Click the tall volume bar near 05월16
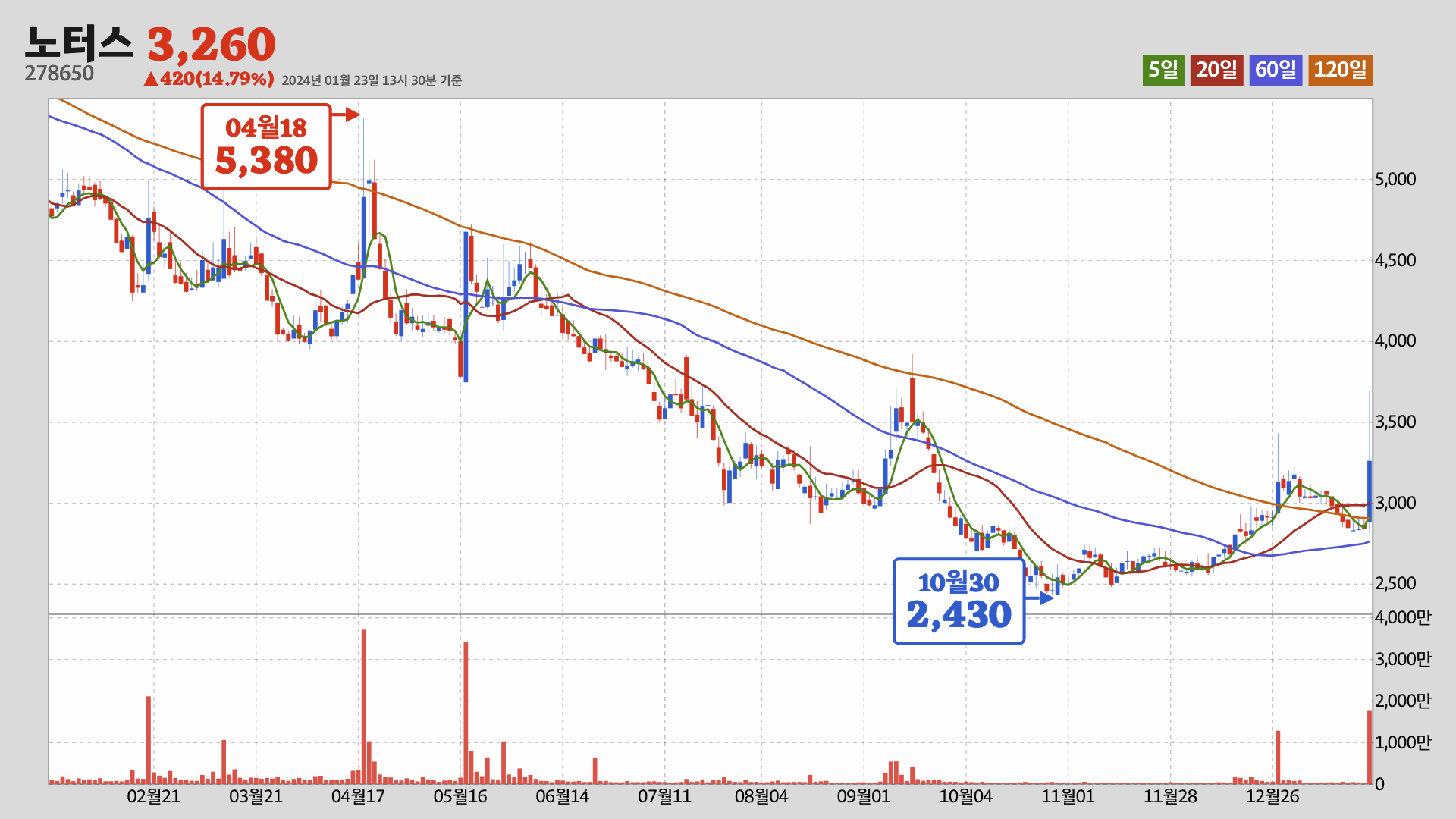1456x819 pixels. pyautogui.click(x=466, y=713)
